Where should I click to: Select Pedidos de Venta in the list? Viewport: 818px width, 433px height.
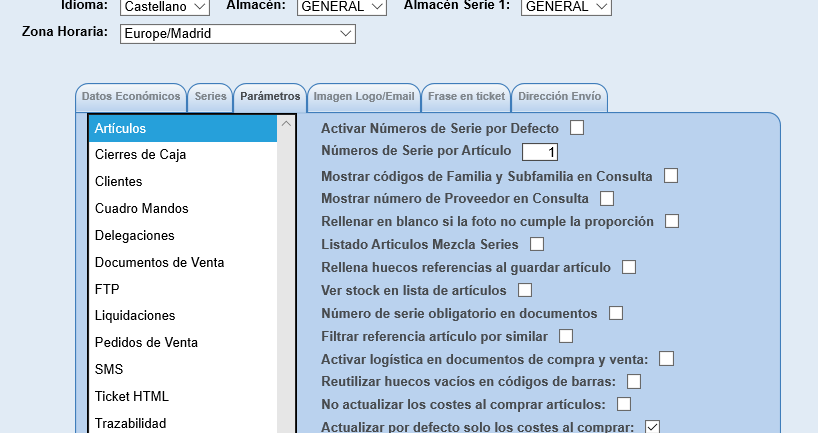[x=183, y=343]
